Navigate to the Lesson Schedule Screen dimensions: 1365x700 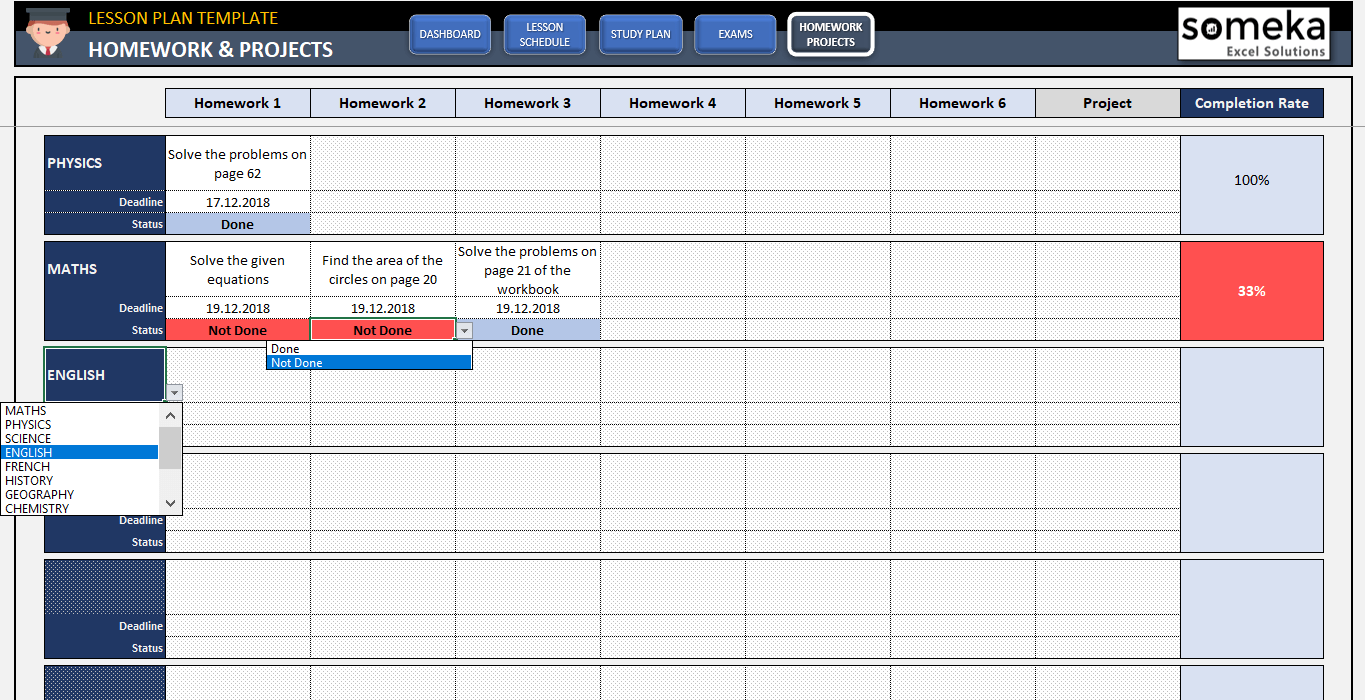click(544, 33)
